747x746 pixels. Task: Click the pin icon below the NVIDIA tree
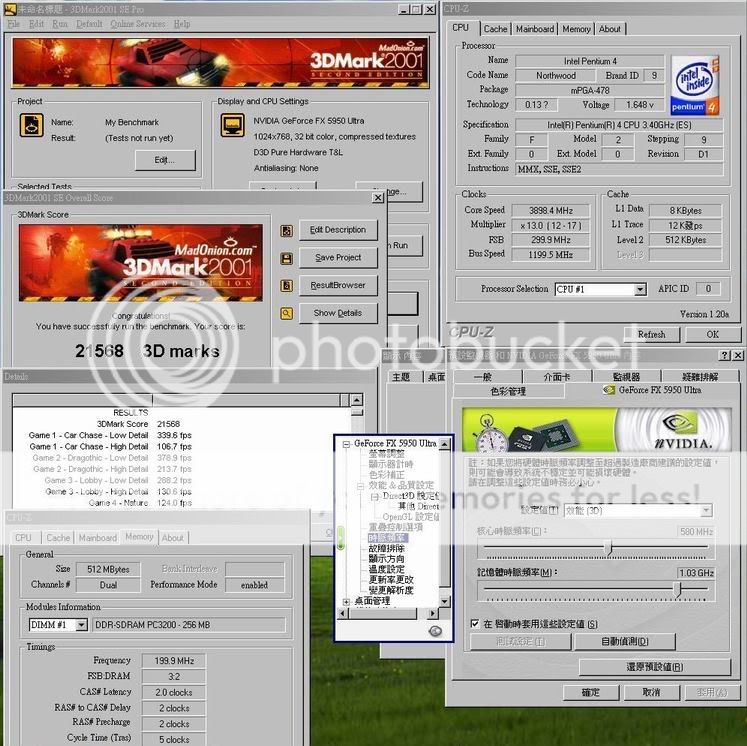(435, 631)
